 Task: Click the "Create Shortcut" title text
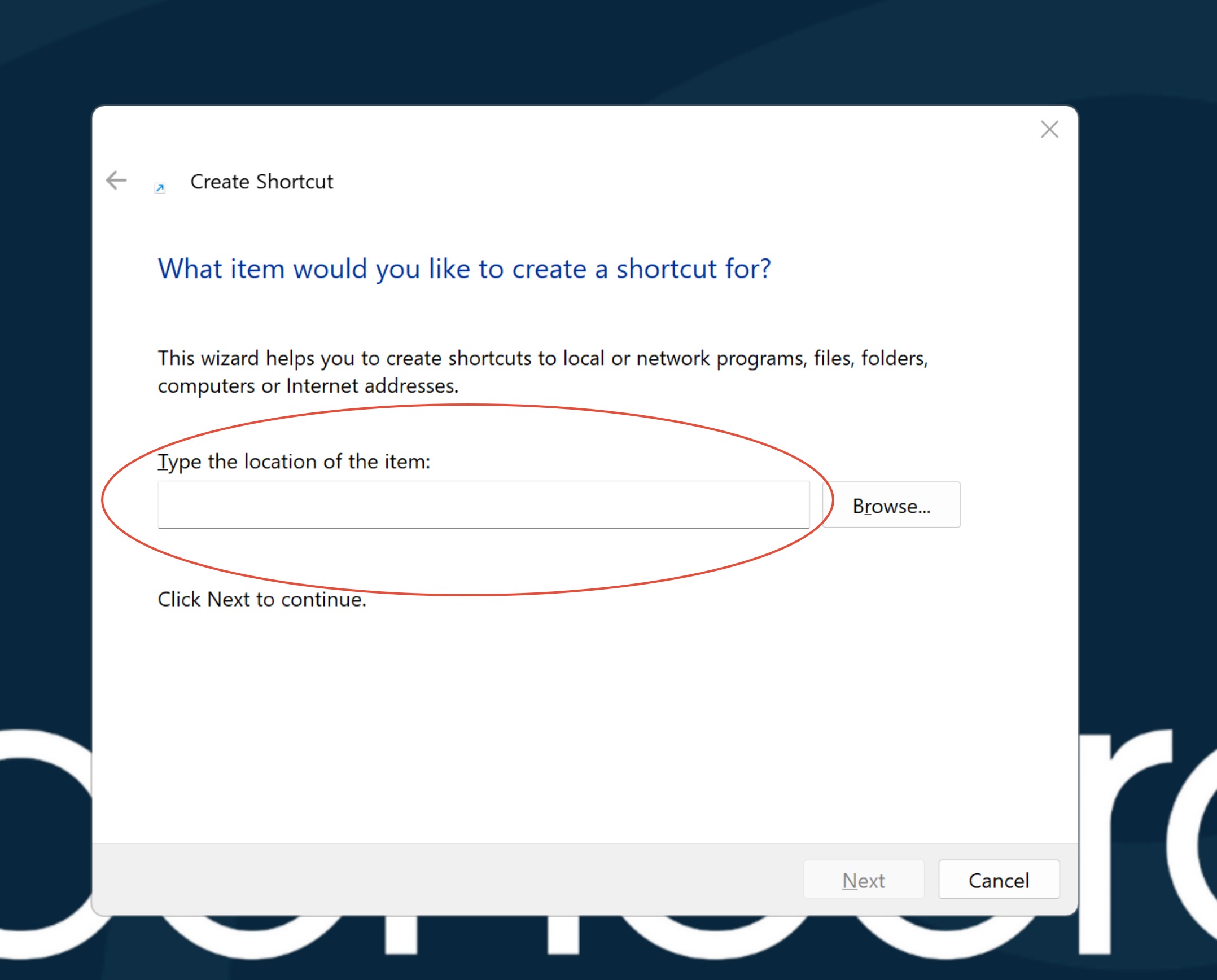click(261, 182)
